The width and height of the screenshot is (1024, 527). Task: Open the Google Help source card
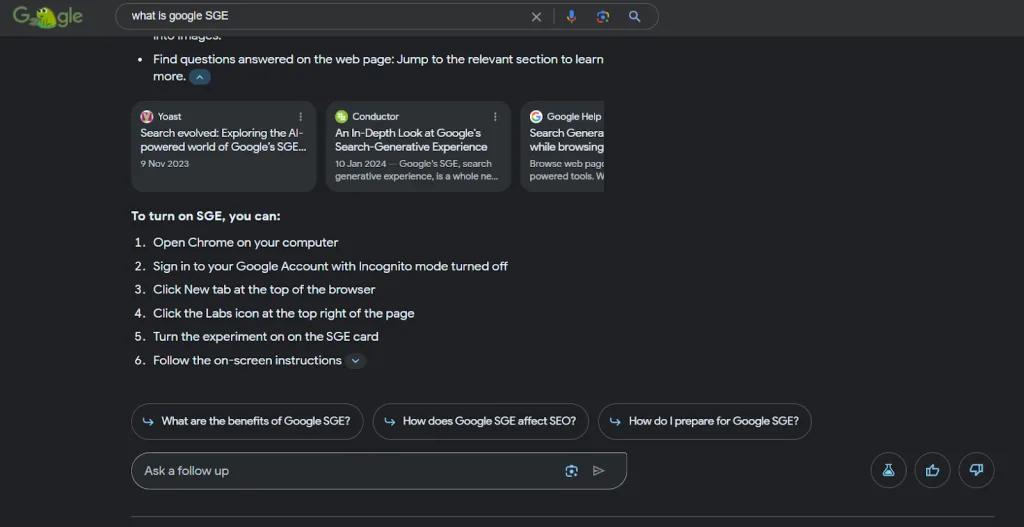[x=565, y=145]
